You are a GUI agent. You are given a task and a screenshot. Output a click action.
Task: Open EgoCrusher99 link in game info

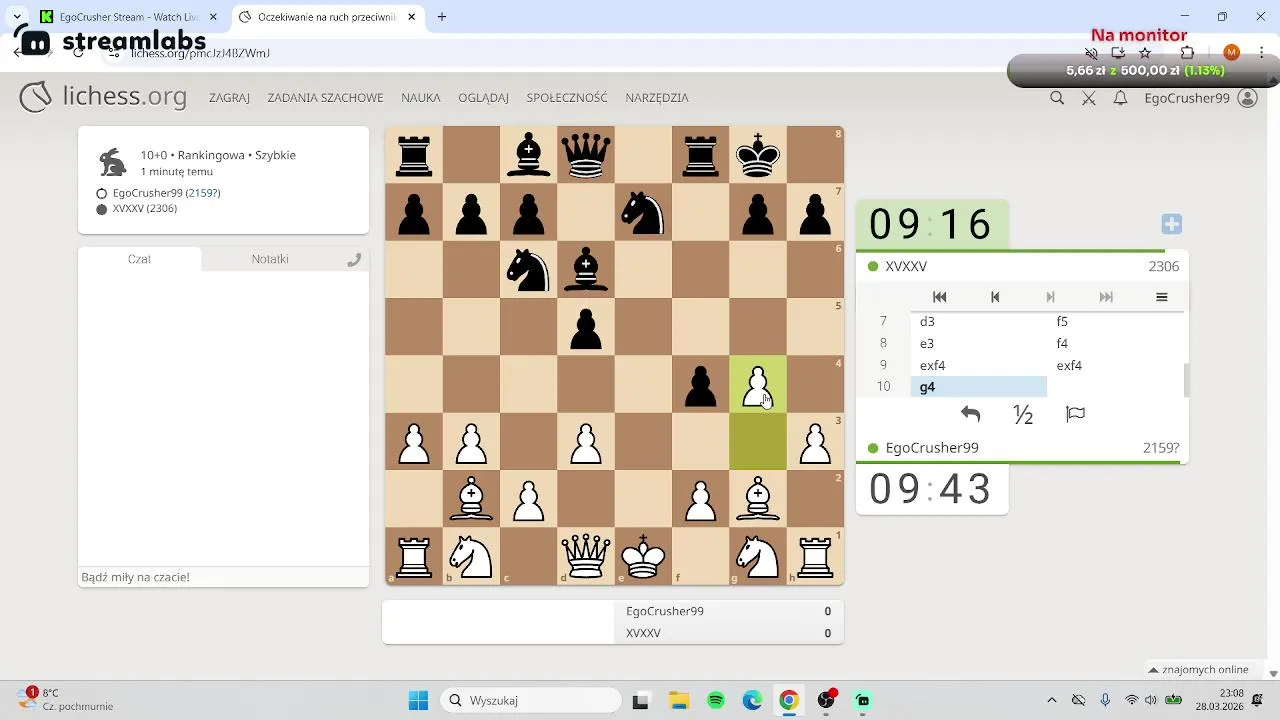[x=166, y=193]
